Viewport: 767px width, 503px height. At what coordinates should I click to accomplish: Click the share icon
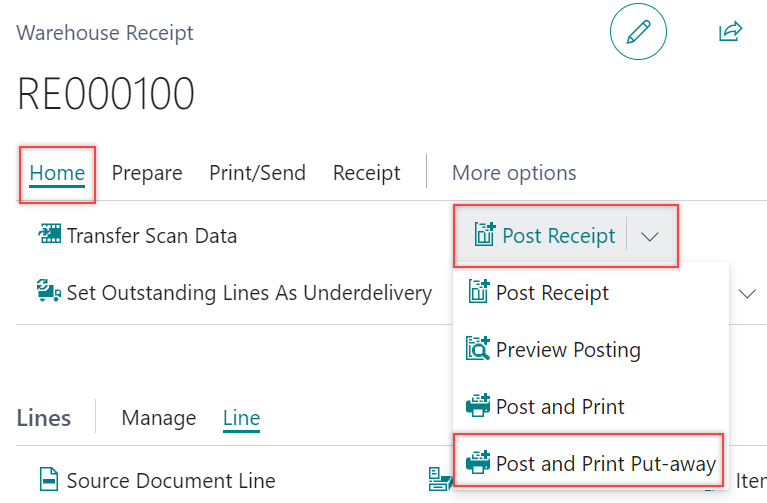click(x=730, y=32)
